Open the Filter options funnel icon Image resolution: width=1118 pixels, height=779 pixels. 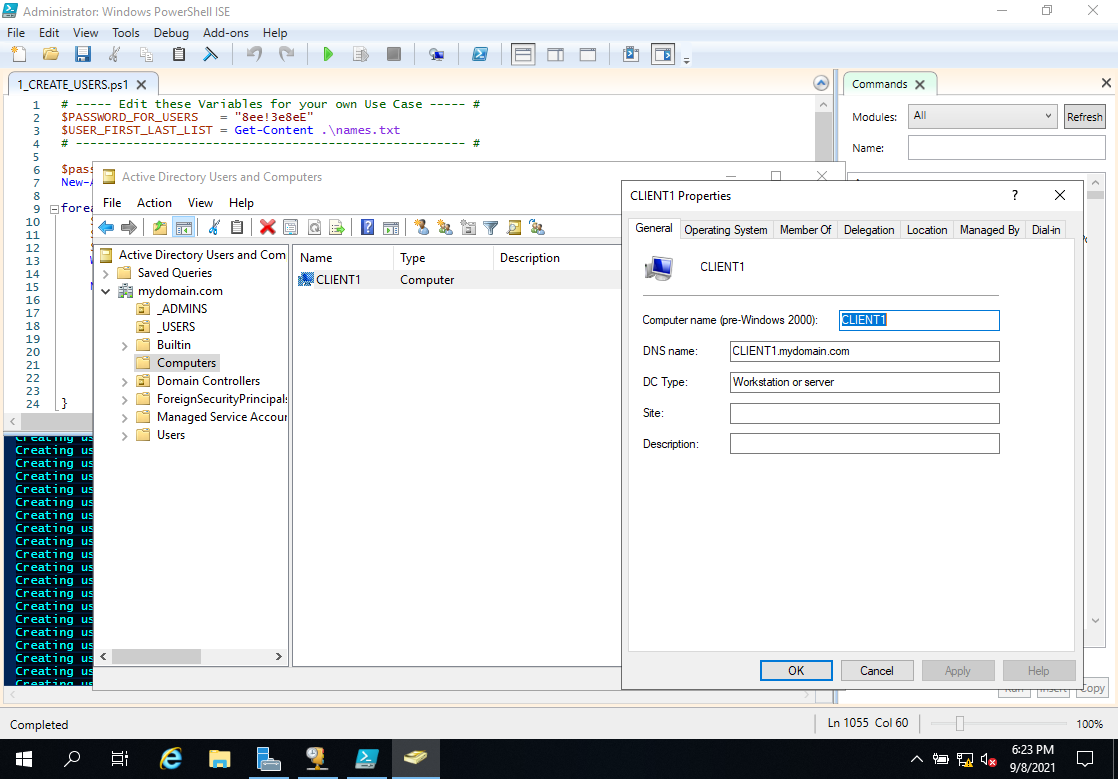coord(491,227)
